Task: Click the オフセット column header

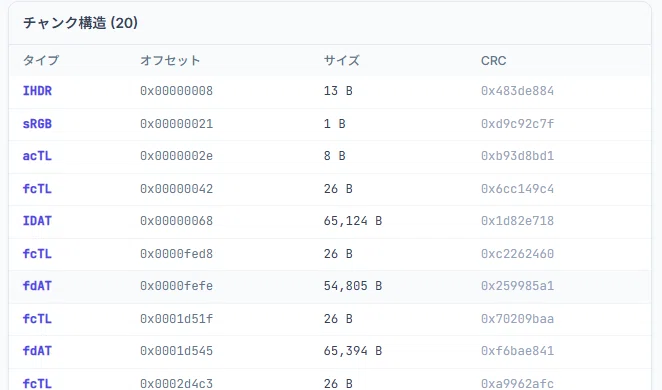Action: point(170,60)
